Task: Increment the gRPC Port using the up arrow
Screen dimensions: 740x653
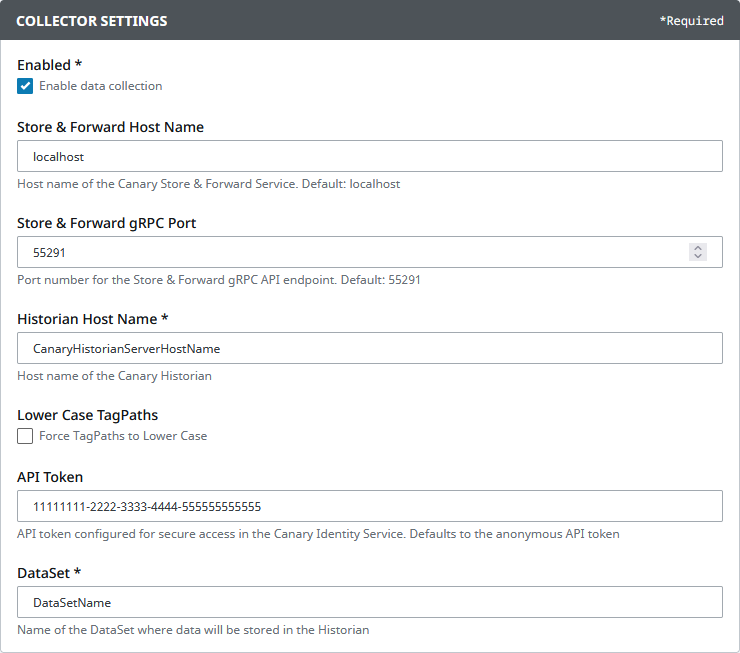Action: point(698,248)
